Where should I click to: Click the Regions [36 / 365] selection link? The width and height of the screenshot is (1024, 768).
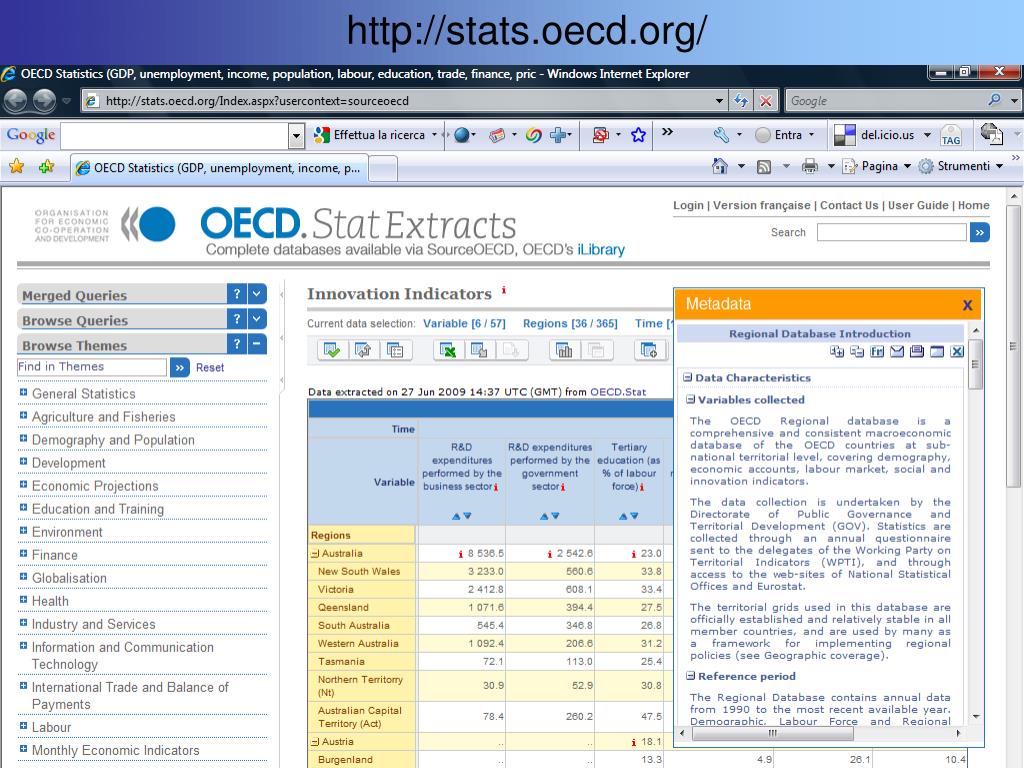570,323
